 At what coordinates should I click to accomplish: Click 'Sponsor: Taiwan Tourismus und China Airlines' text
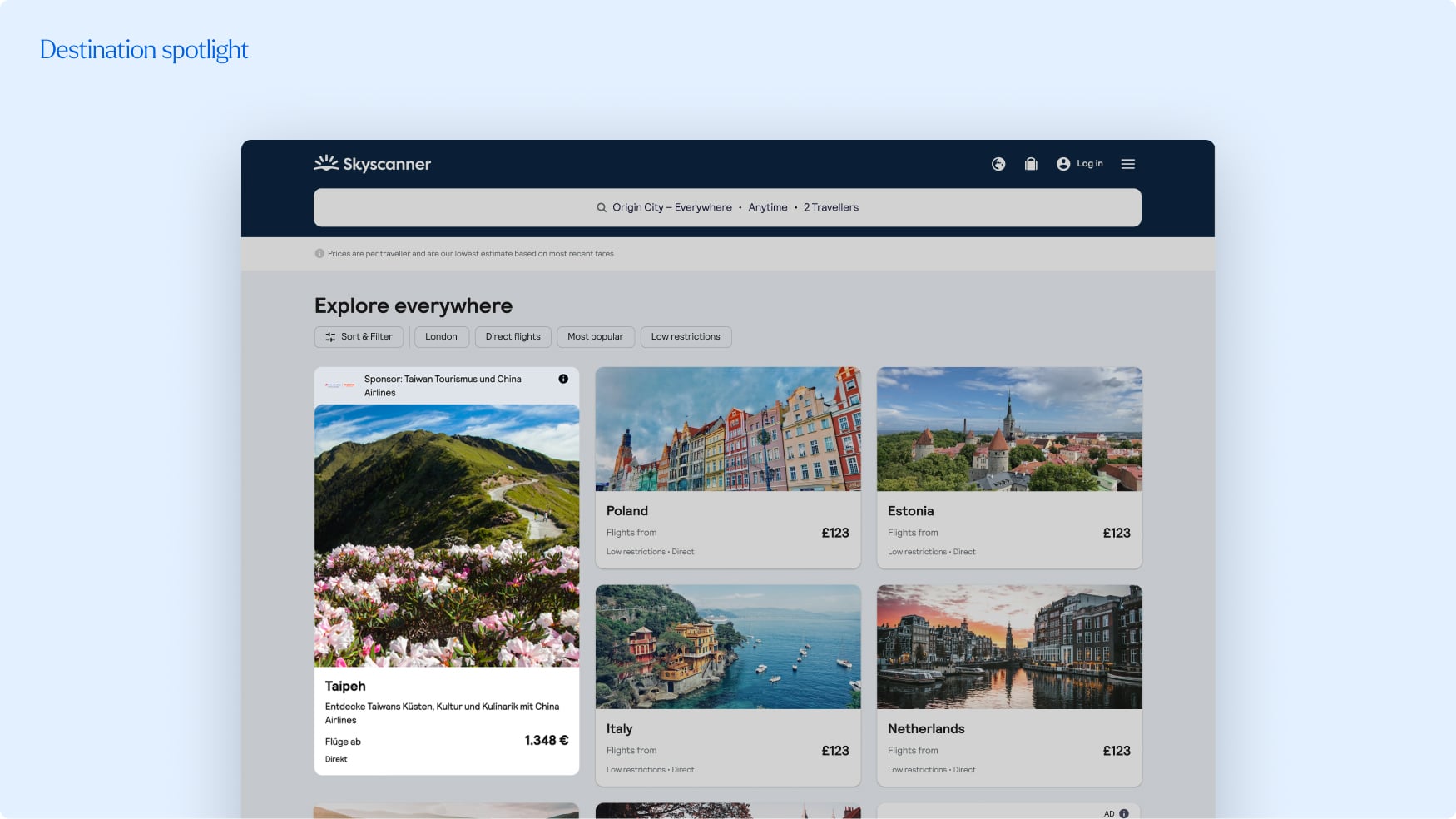point(443,385)
